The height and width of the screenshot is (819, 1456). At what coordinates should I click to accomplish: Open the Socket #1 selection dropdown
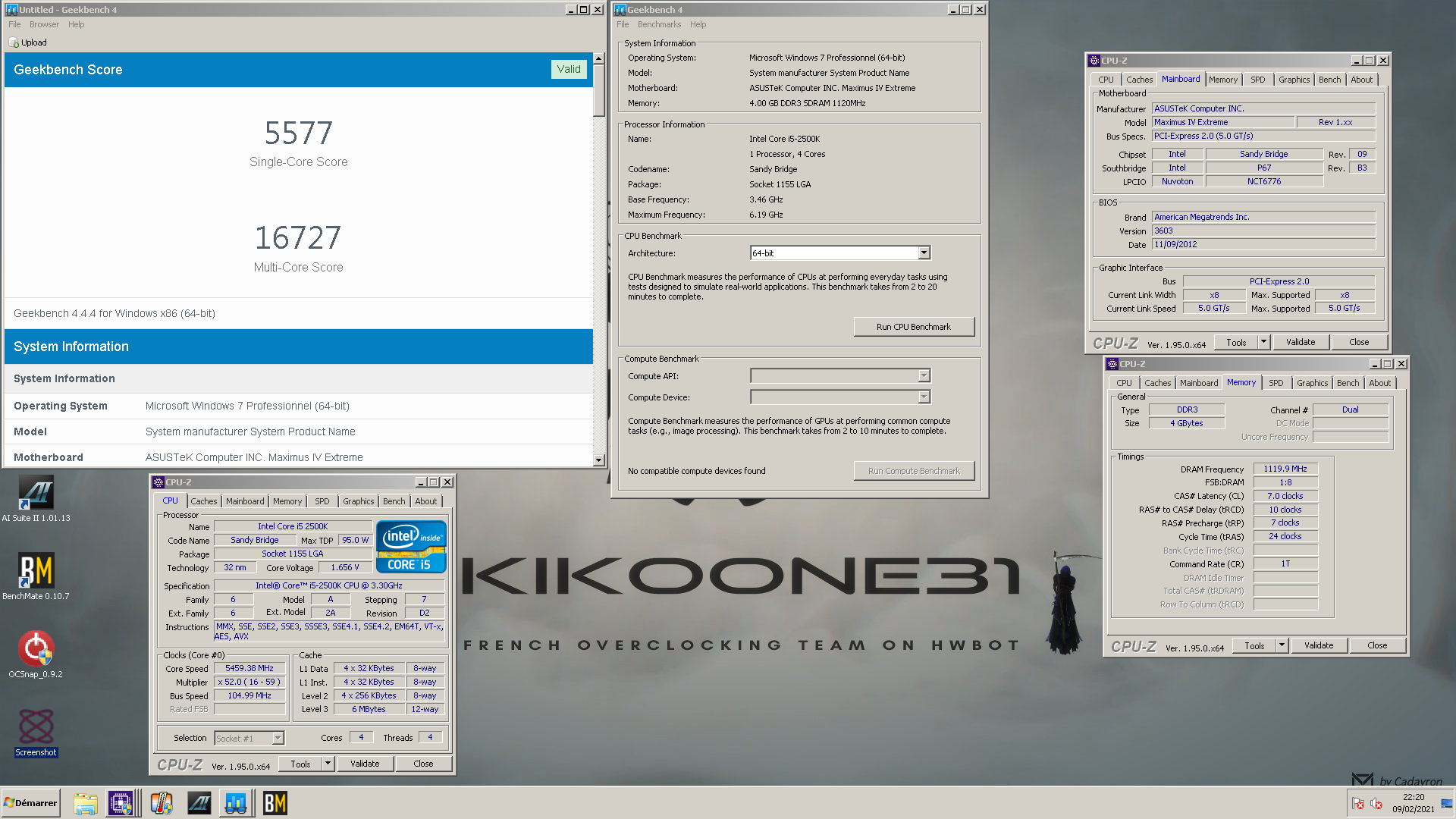(x=278, y=739)
